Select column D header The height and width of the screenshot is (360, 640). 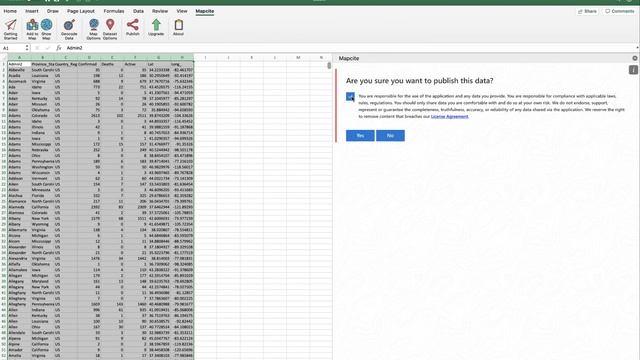pyautogui.click(x=89, y=58)
